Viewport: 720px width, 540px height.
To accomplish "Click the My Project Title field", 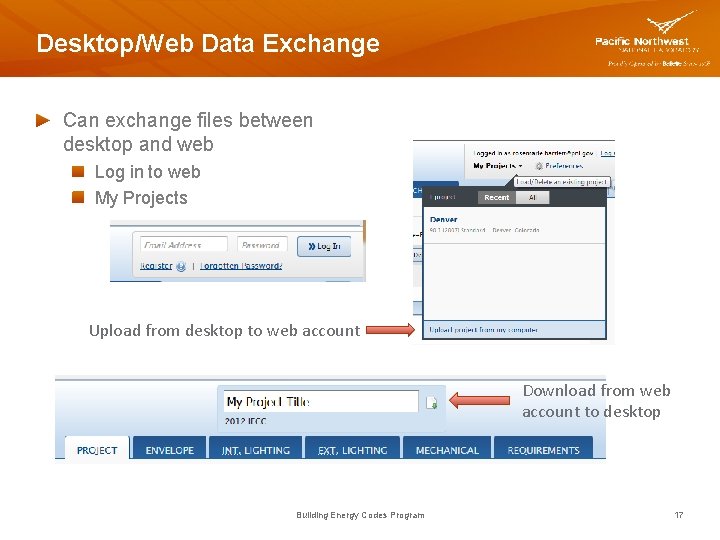I will pos(321,402).
